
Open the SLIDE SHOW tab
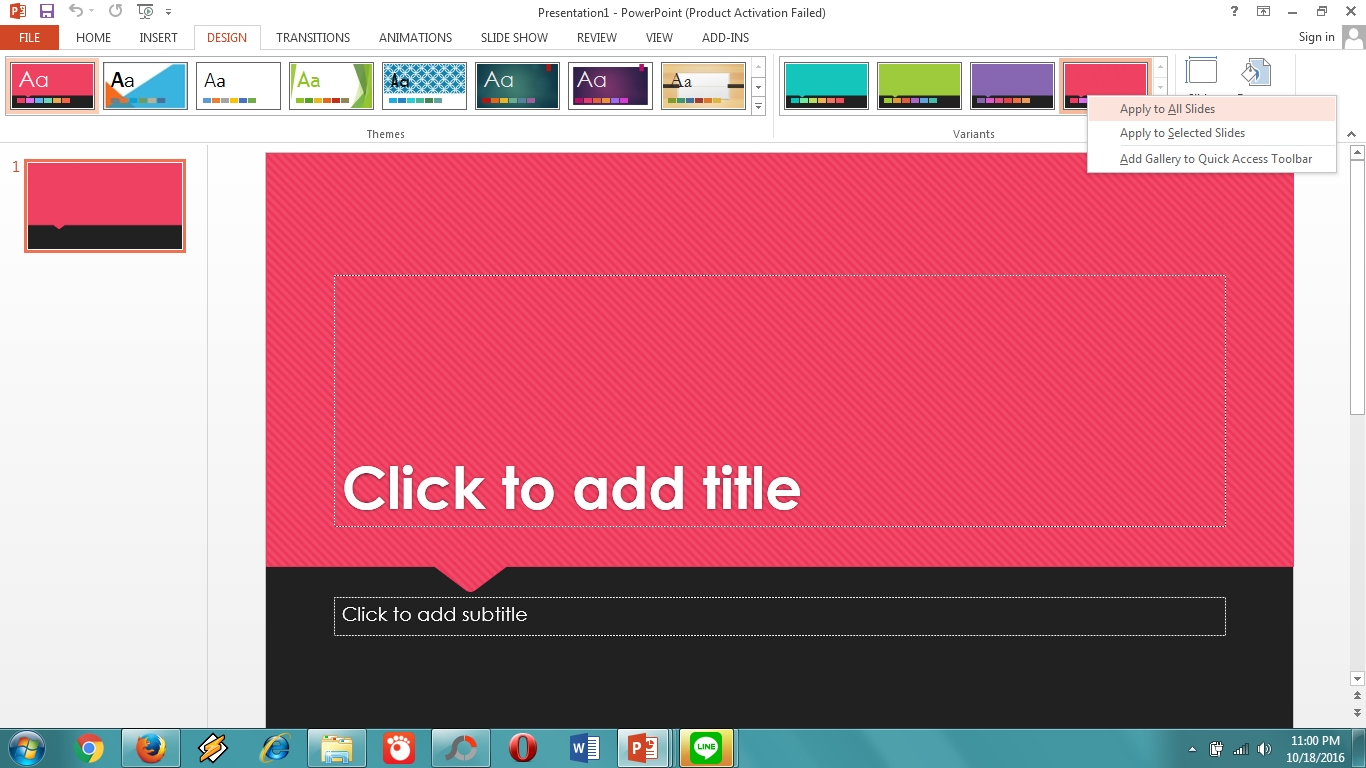tap(514, 38)
